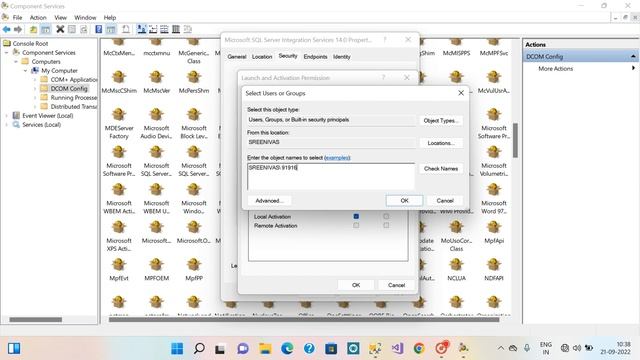Click More Actions in Actions pane
The width and height of the screenshot is (640, 360).
pyautogui.click(x=556, y=69)
